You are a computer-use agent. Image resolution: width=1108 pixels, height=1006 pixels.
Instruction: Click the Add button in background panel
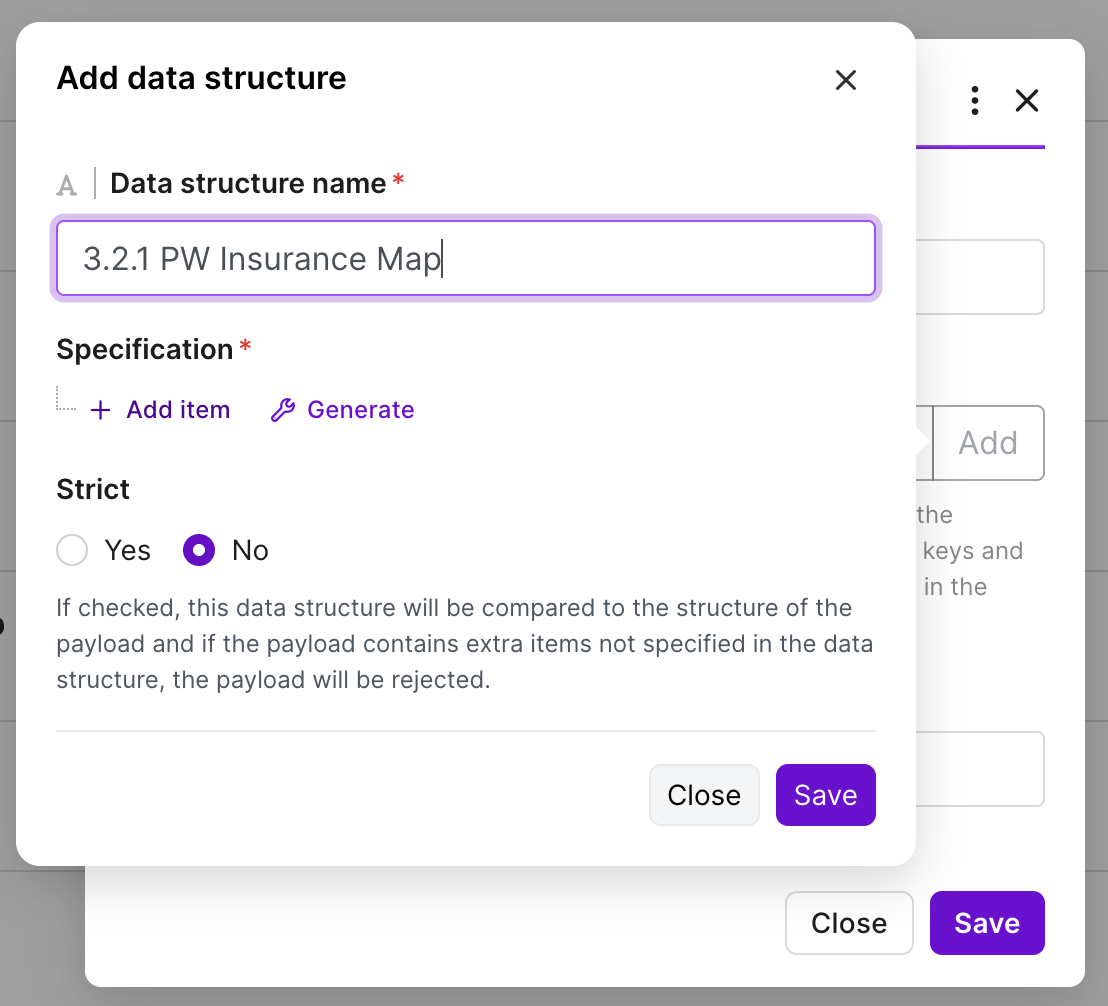988,443
